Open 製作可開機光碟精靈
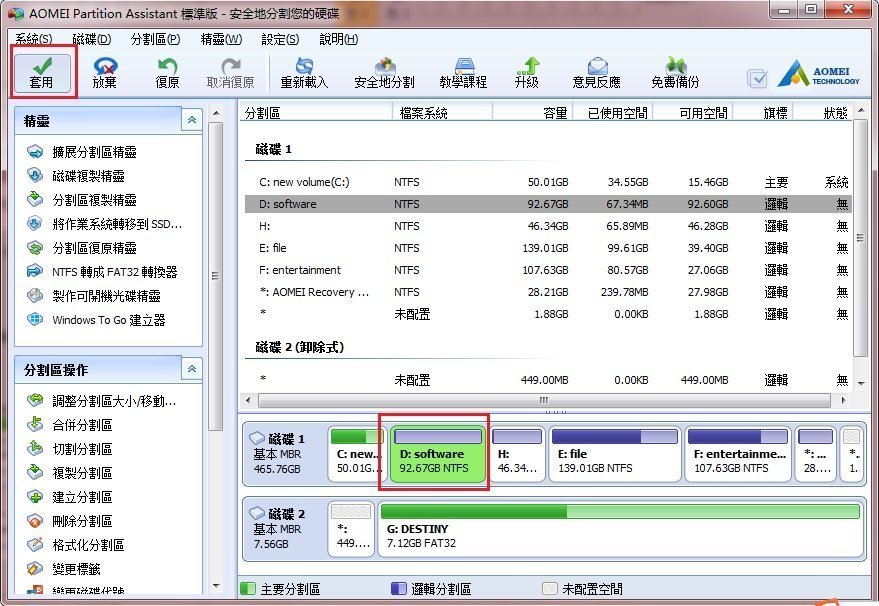 [94, 296]
